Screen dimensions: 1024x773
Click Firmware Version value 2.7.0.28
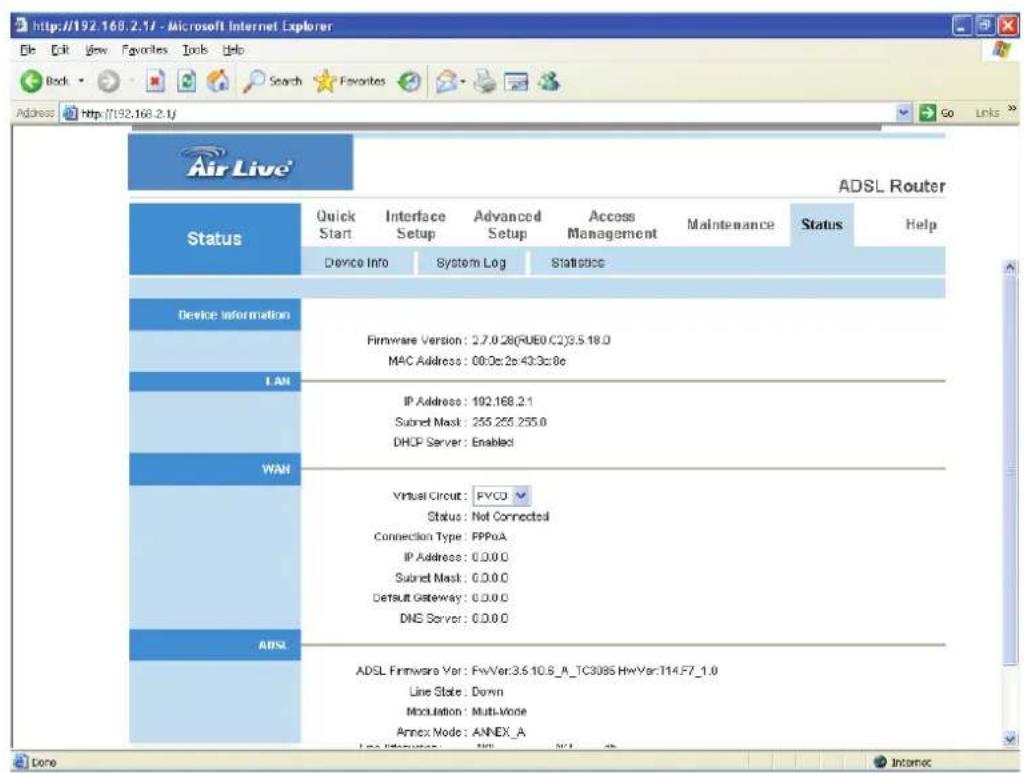(541, 340)
